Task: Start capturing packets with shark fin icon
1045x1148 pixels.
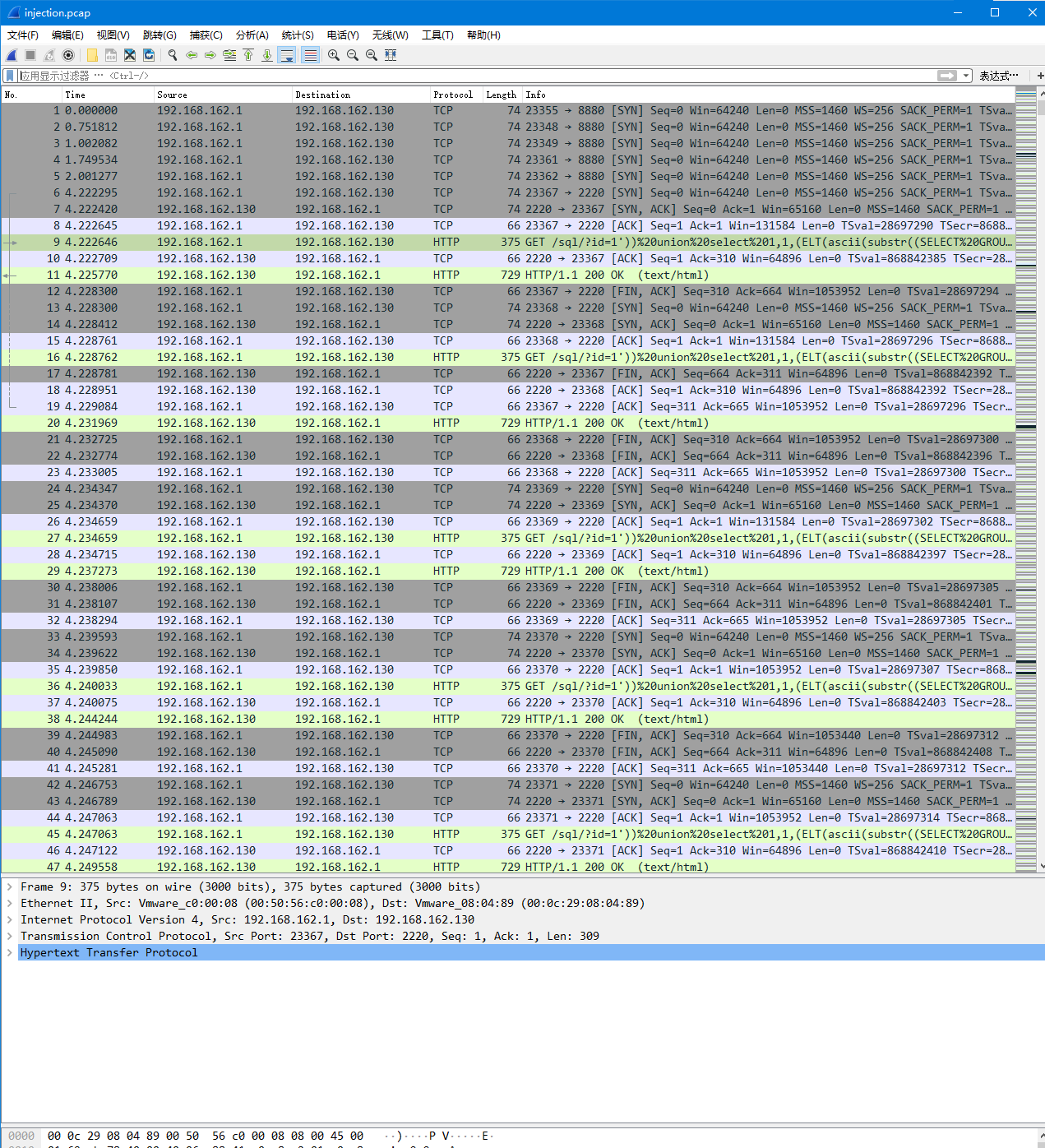Action: click(x=12, y=55)
